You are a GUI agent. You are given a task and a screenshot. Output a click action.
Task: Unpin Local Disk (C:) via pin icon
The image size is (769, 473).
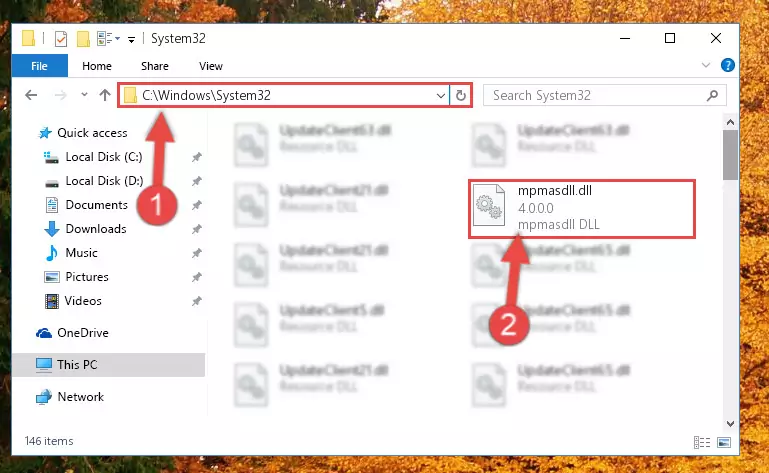pos(197,157)
